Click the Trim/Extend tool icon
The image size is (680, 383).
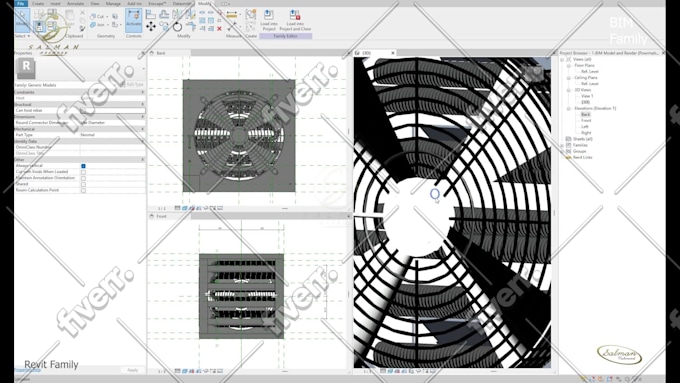click(190, 26)
